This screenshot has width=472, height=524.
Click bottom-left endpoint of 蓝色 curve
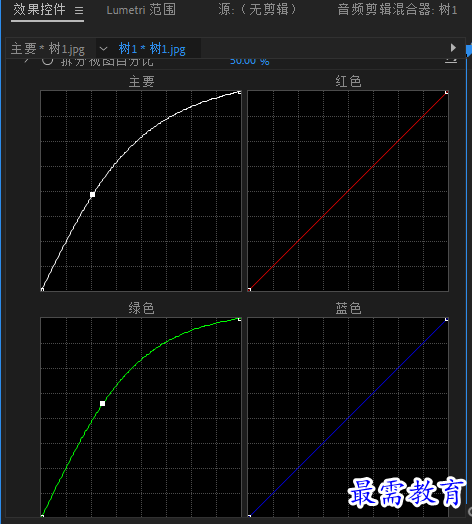point(249,516)
